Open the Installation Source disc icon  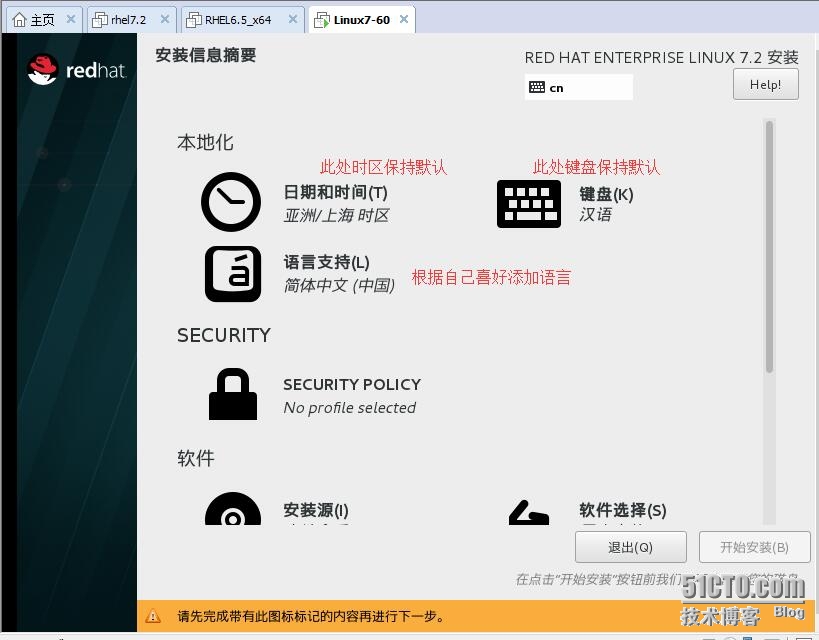coord(233,509)
